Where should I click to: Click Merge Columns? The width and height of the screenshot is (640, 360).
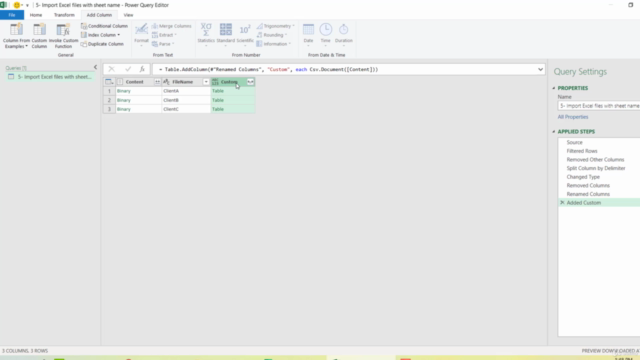[171, 26]
